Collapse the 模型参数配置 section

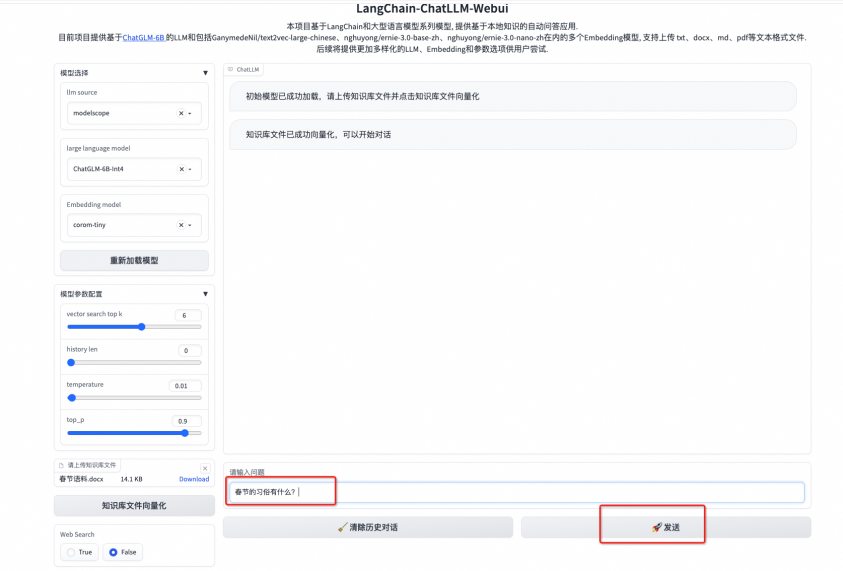[x=205, y=294]
